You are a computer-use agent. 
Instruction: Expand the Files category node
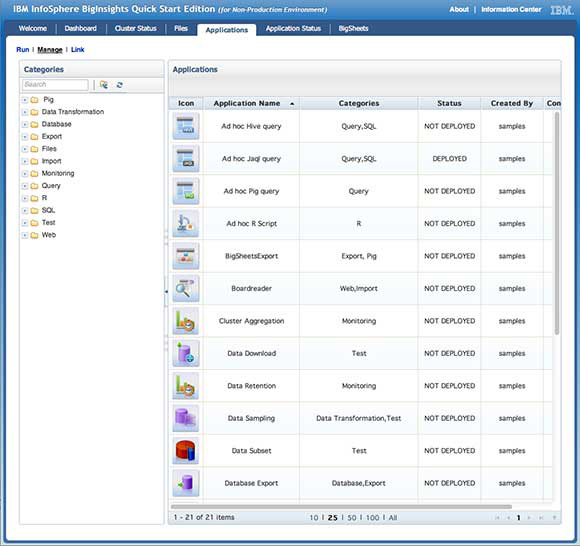25,149
